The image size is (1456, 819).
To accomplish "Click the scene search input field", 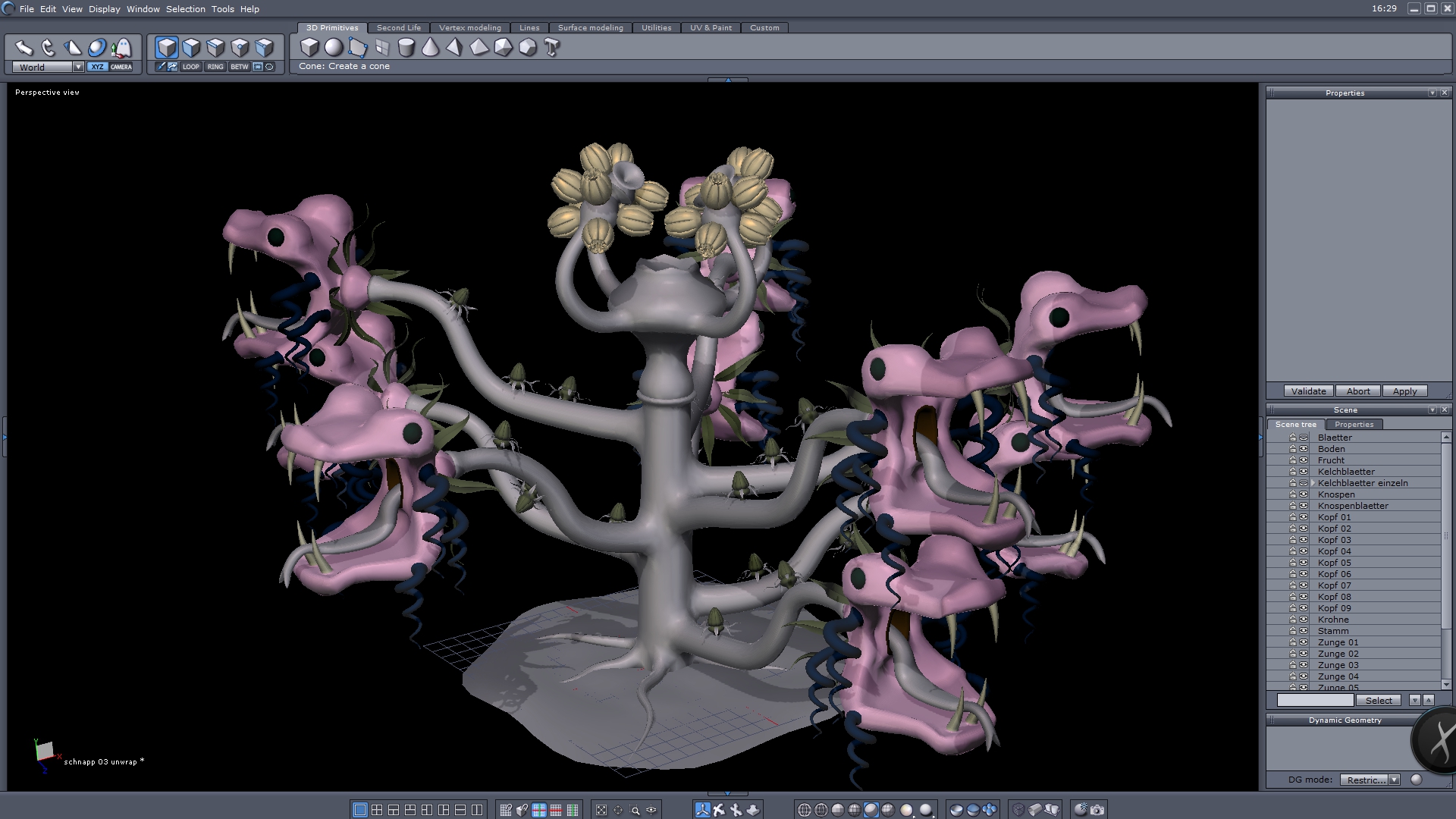I will point(1314,700).
